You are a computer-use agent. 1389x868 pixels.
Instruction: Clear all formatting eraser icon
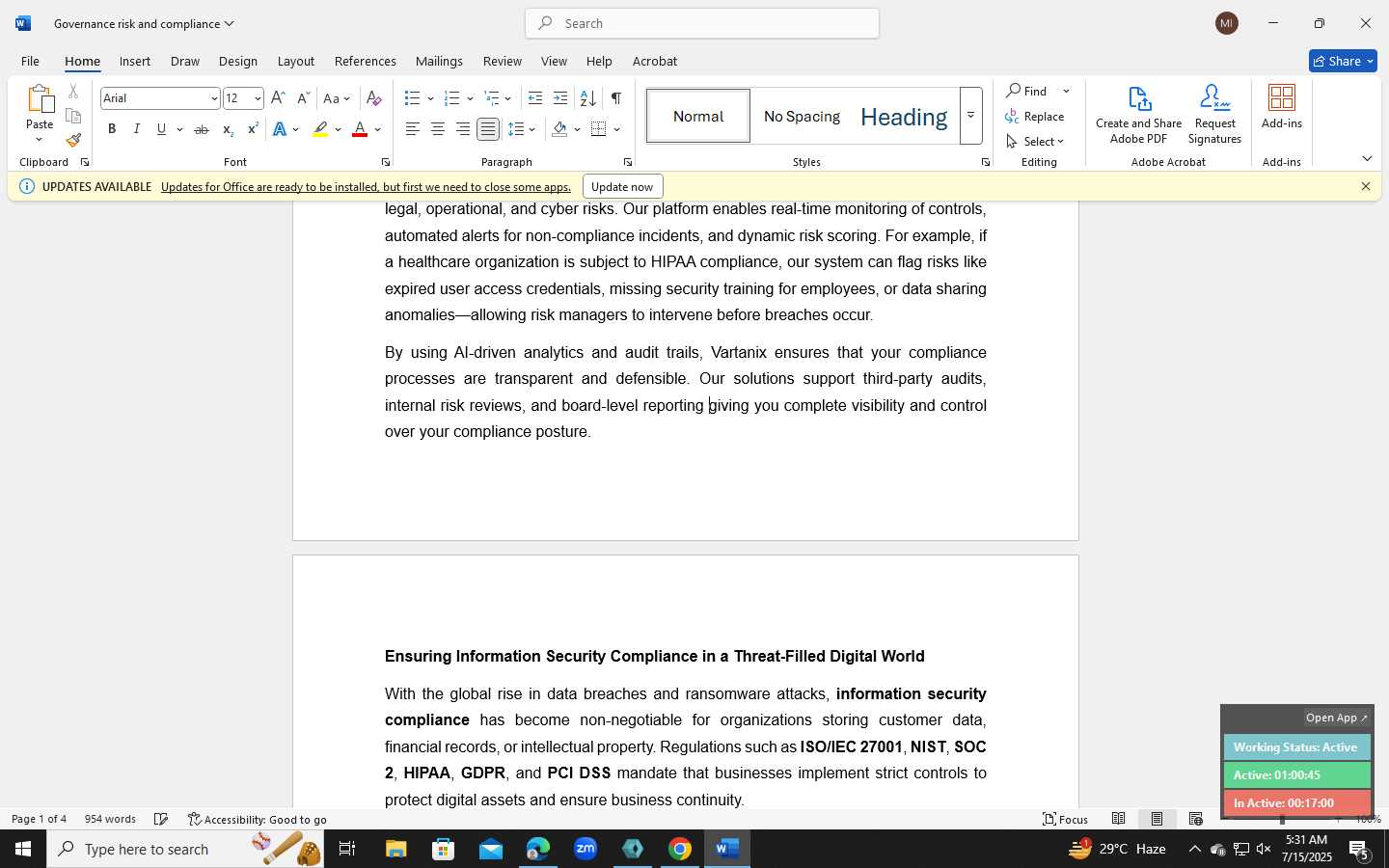(374, 98)
